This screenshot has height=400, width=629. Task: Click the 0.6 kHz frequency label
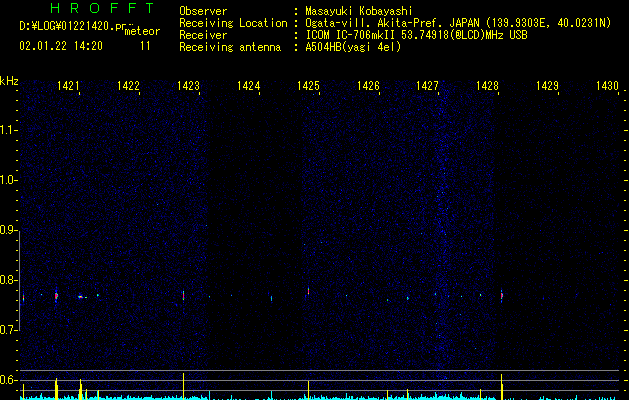pos(8,380)
